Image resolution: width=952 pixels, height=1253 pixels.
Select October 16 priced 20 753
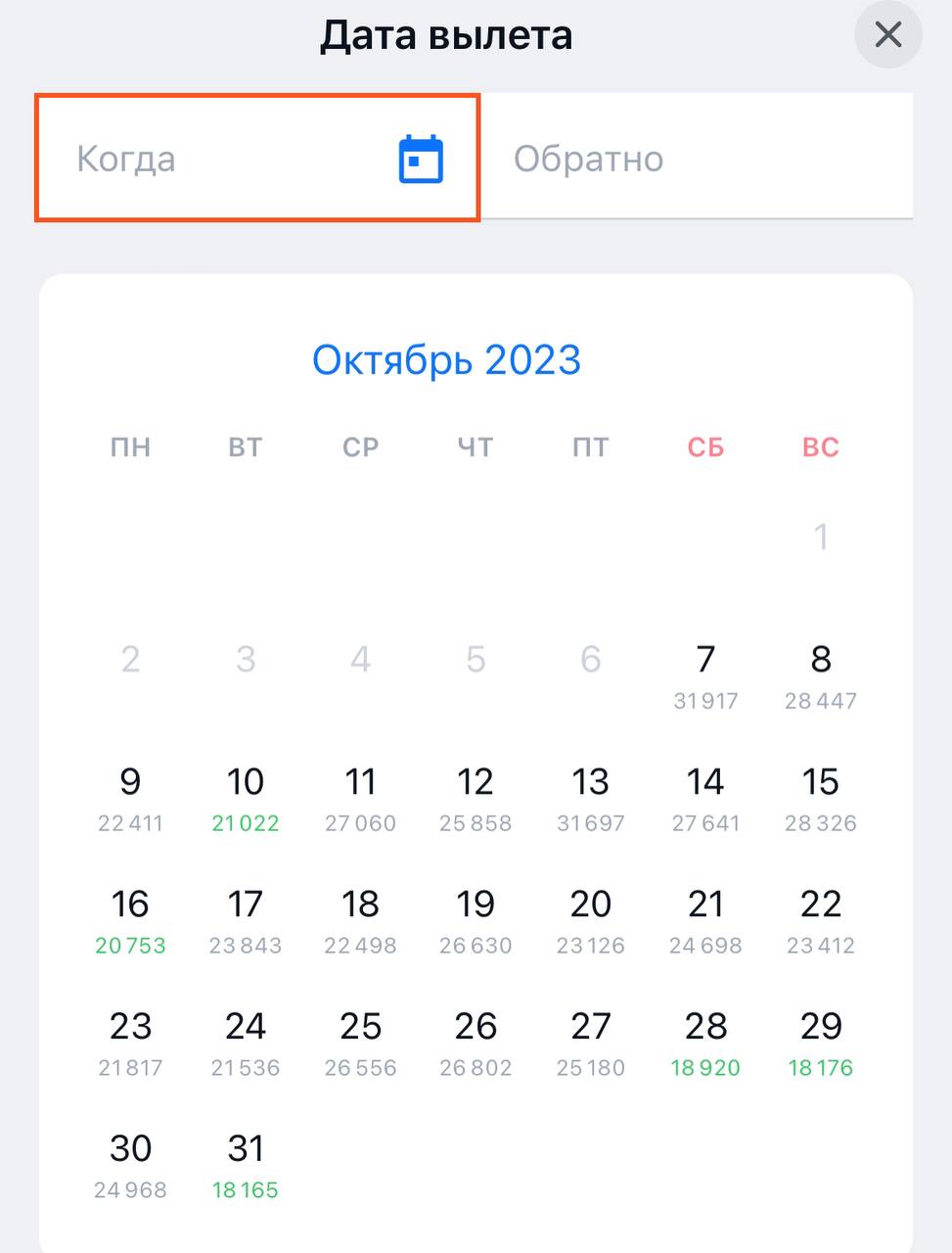point(130,919)
